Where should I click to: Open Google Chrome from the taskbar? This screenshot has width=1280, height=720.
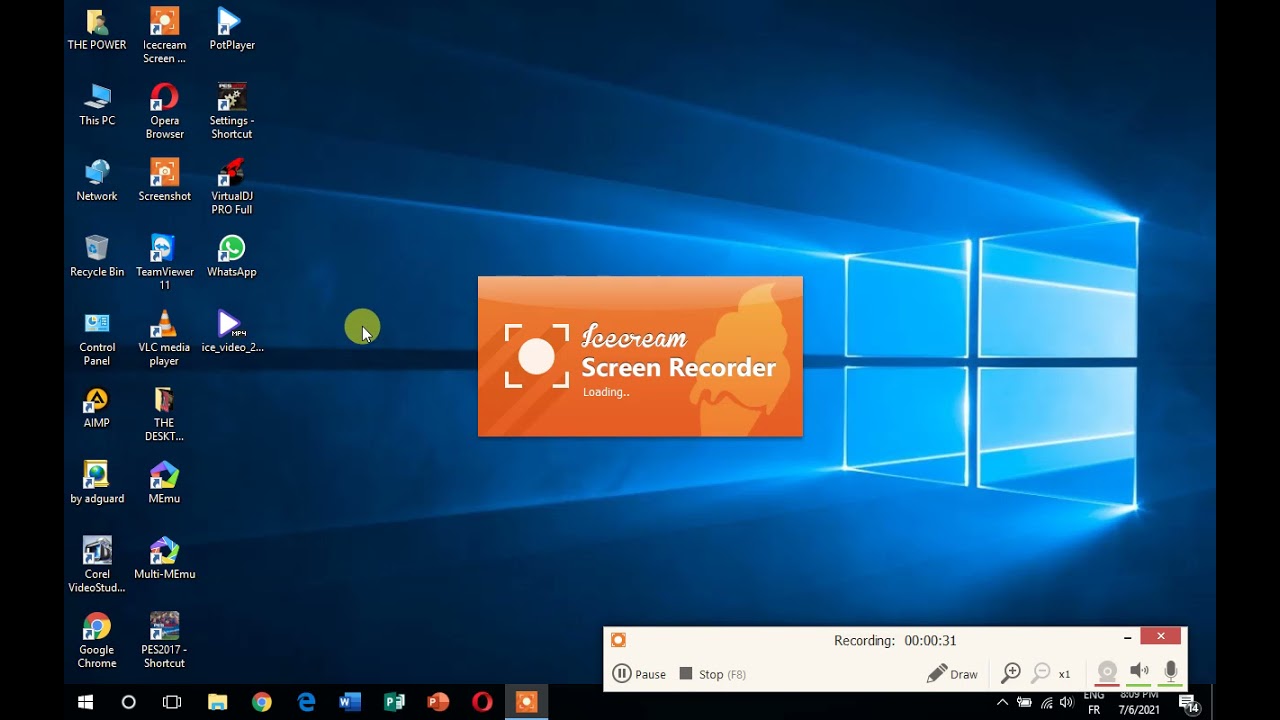coord(261,702)
